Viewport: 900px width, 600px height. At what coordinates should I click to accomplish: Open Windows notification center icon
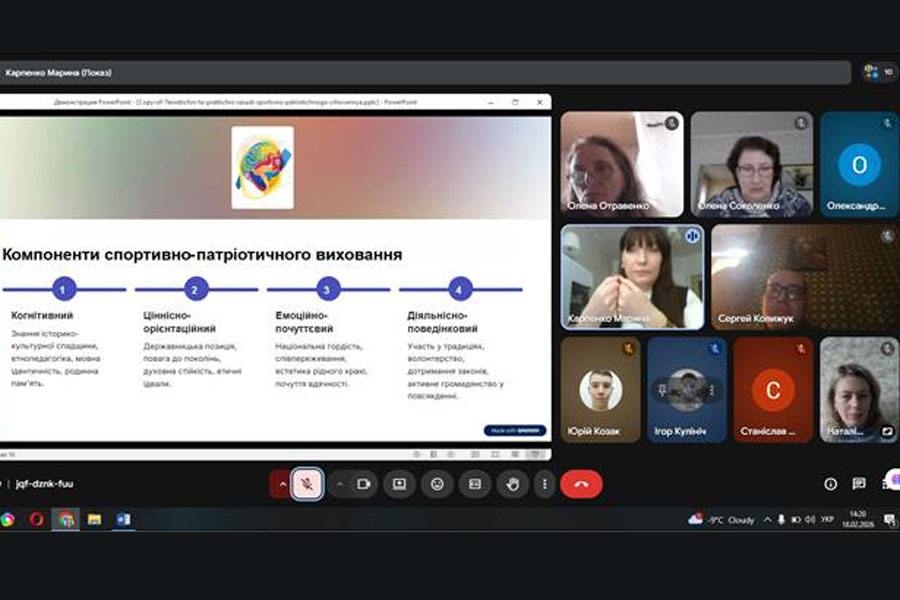click(890, 520)
